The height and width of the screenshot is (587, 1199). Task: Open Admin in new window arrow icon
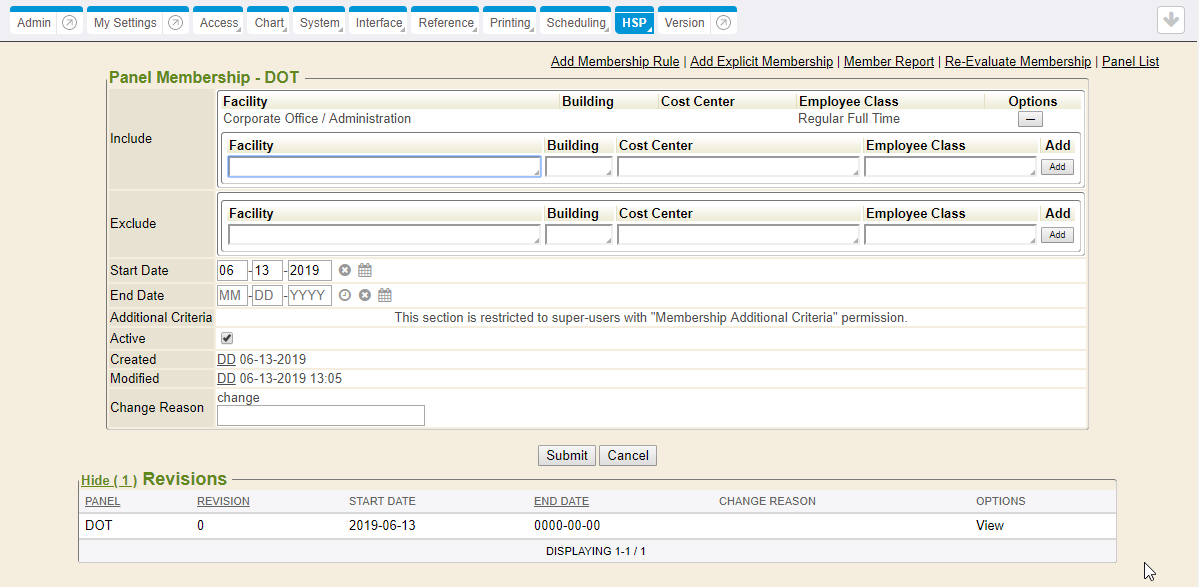coord(69,23)
